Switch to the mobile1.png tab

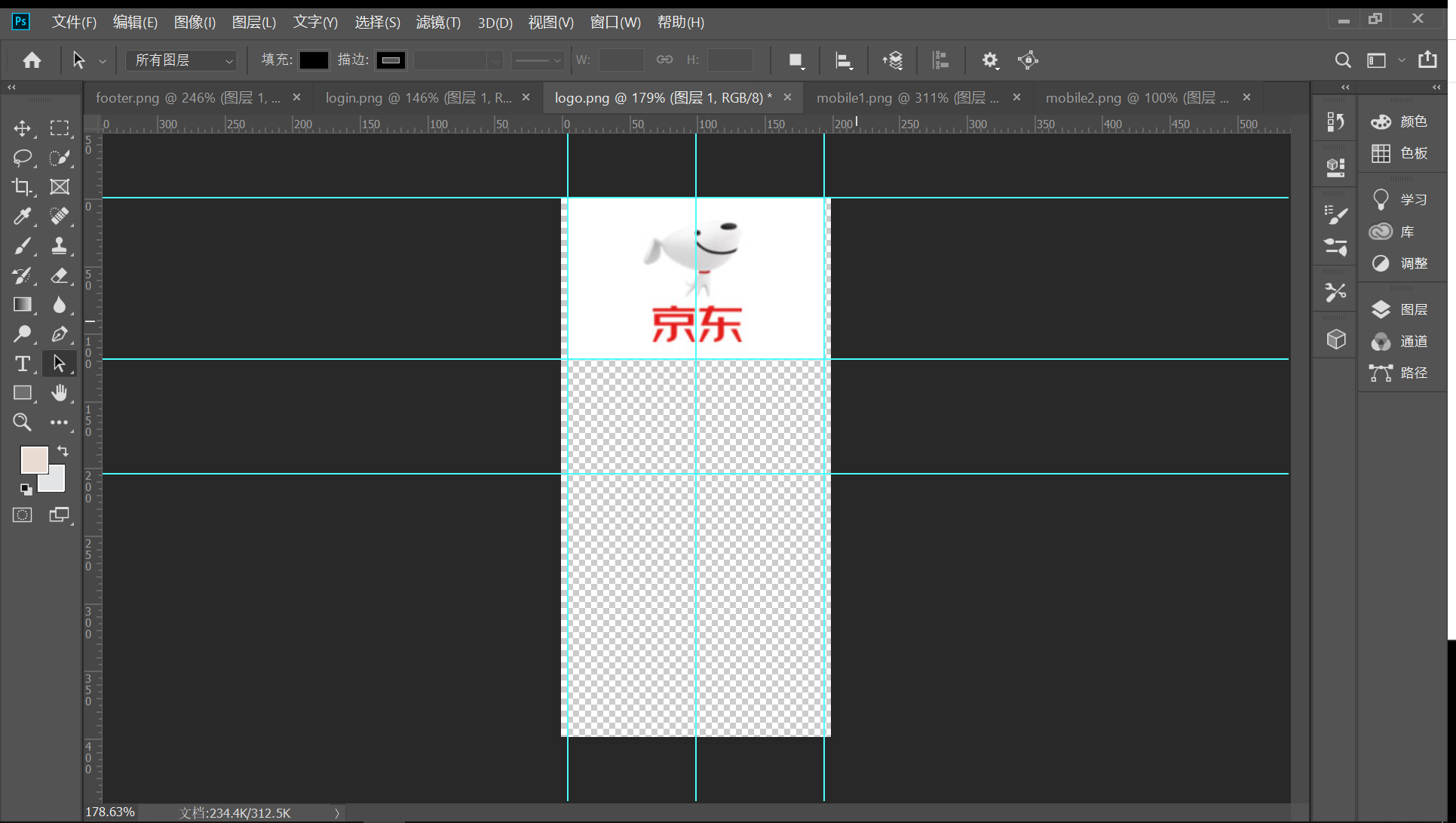(x=907, y=98)
